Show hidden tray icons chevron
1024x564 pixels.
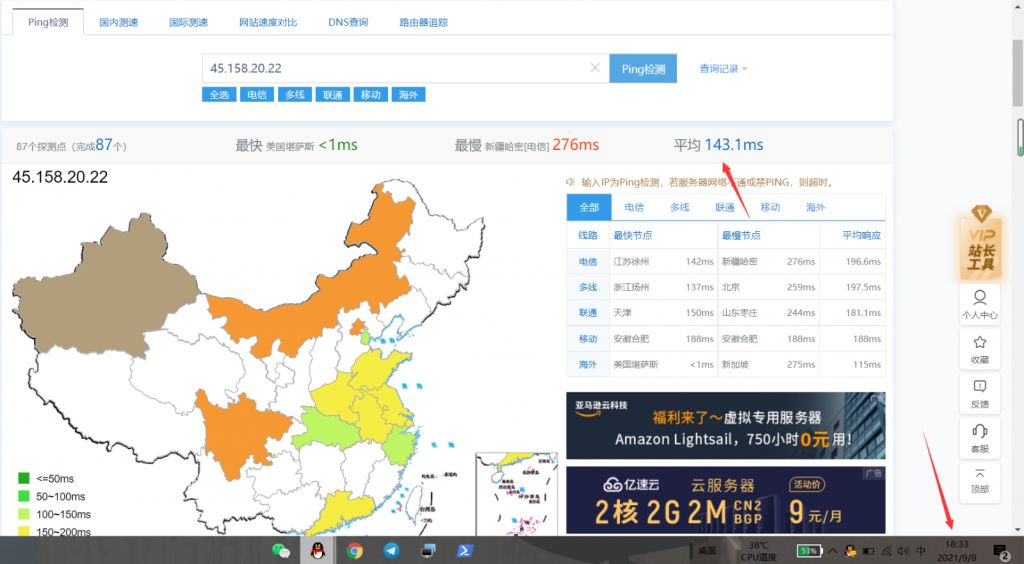coord(833,551)
